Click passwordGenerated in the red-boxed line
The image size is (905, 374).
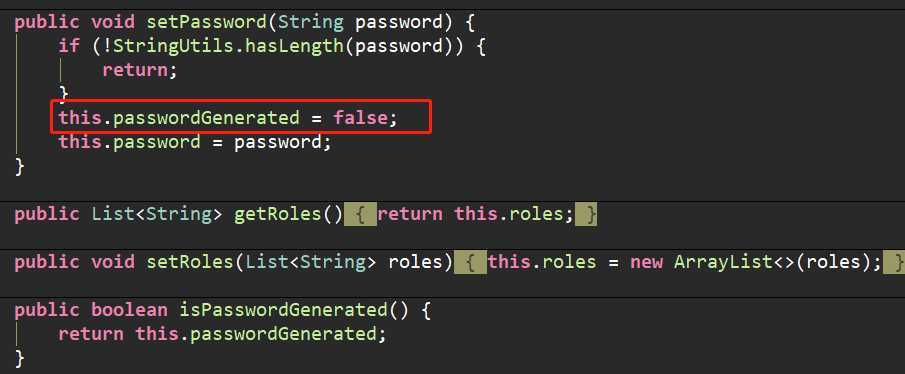tap(206, 118)
